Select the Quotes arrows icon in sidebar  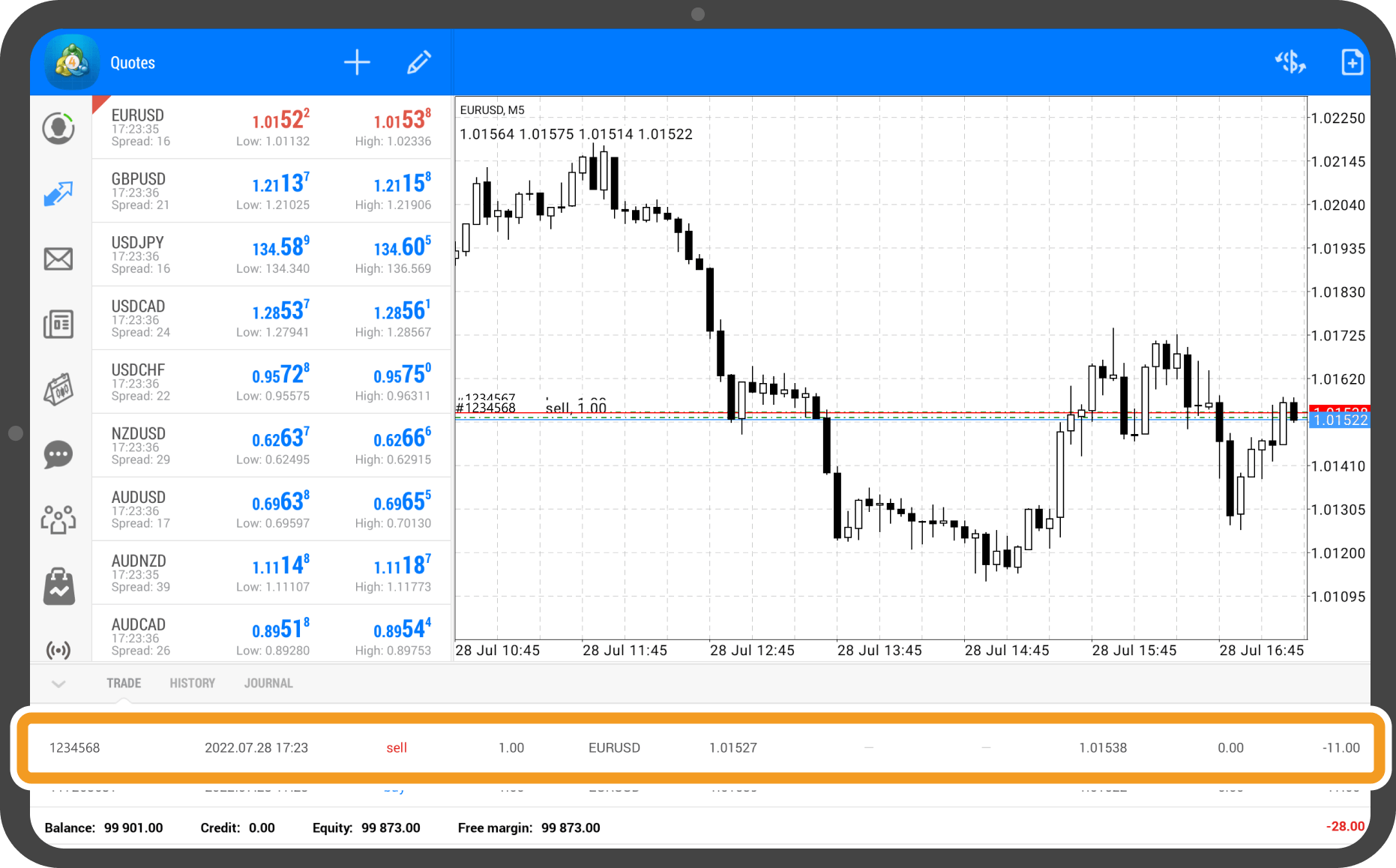[x=58, y=193]
